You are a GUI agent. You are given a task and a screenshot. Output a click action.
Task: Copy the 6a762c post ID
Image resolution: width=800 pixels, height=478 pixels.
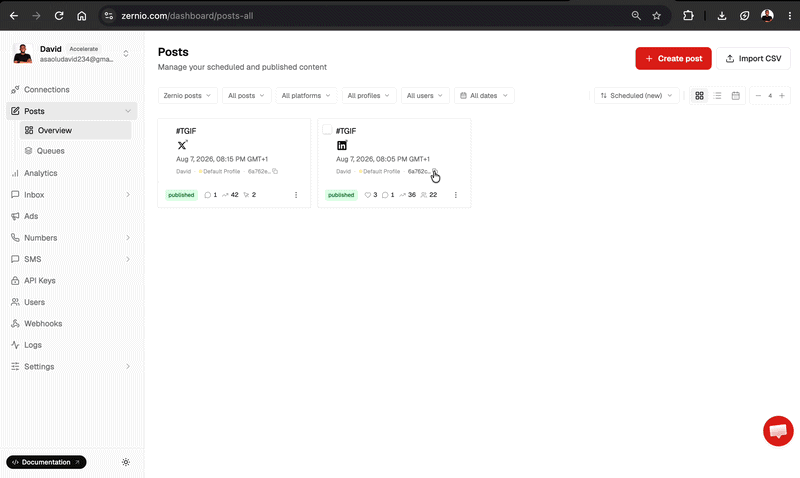435,171
